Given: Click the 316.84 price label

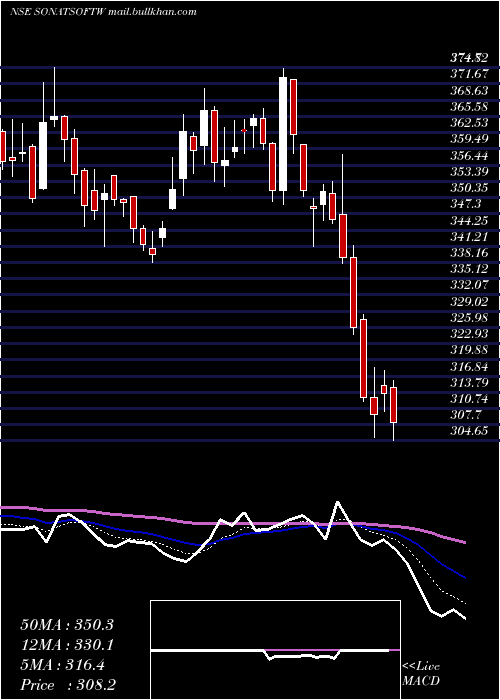Looking at the screenshot, I should point(469,367).
